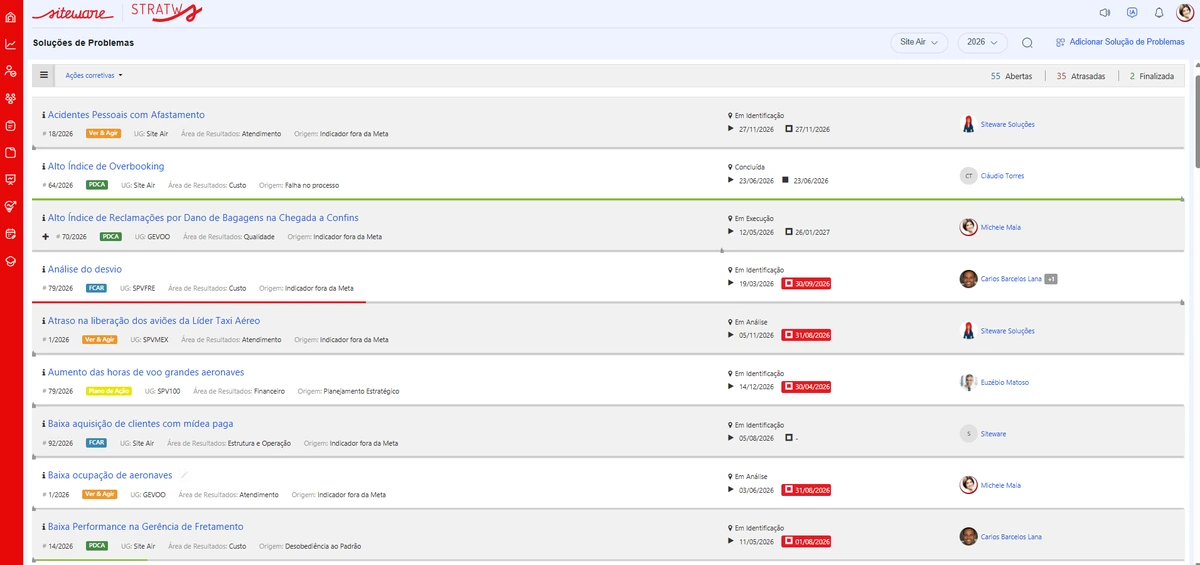Expand the Ações corretivas dropdown

point(94,76)
